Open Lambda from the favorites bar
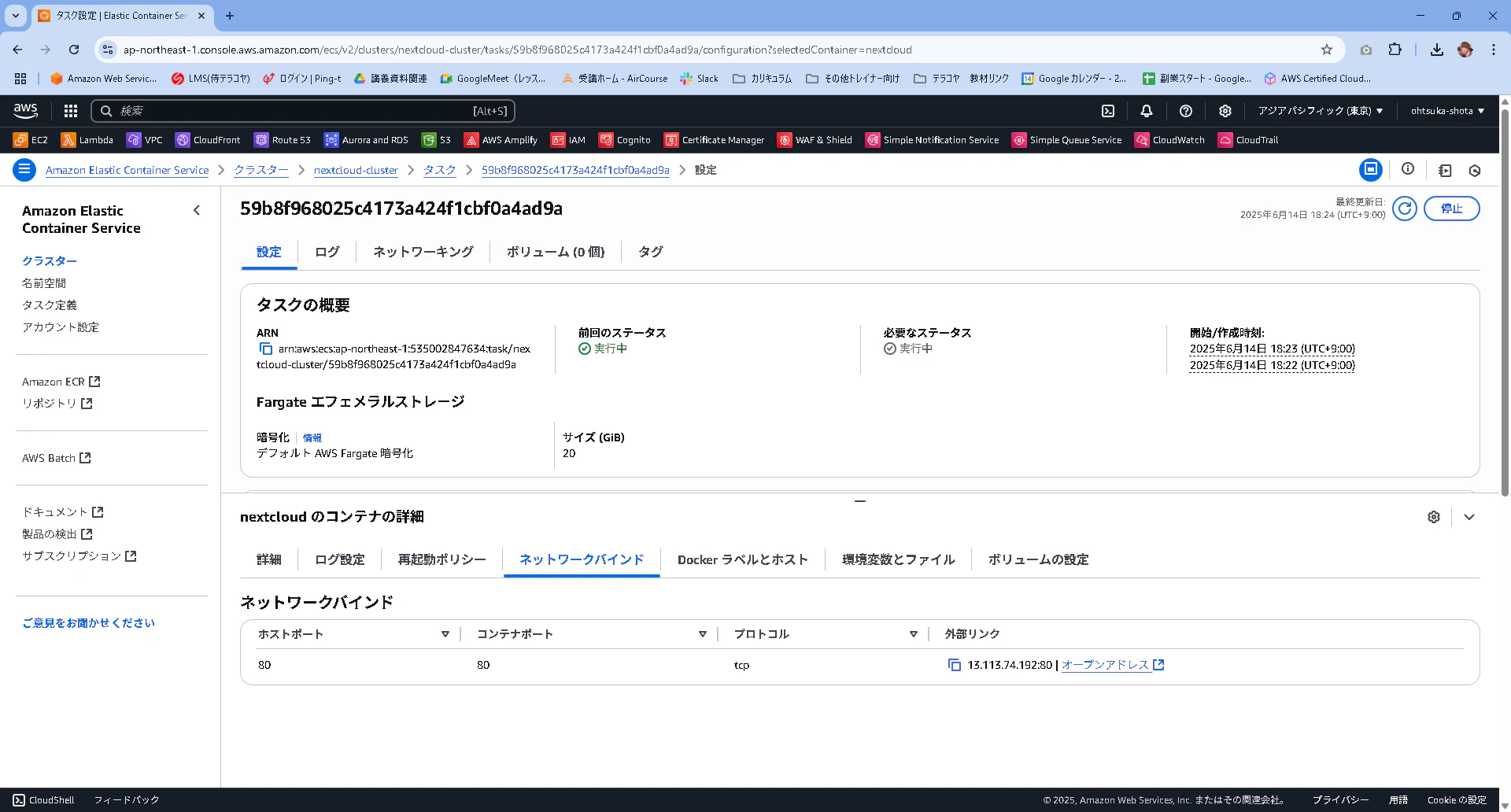Screen dimensions: 1511x812 [87, 140]
